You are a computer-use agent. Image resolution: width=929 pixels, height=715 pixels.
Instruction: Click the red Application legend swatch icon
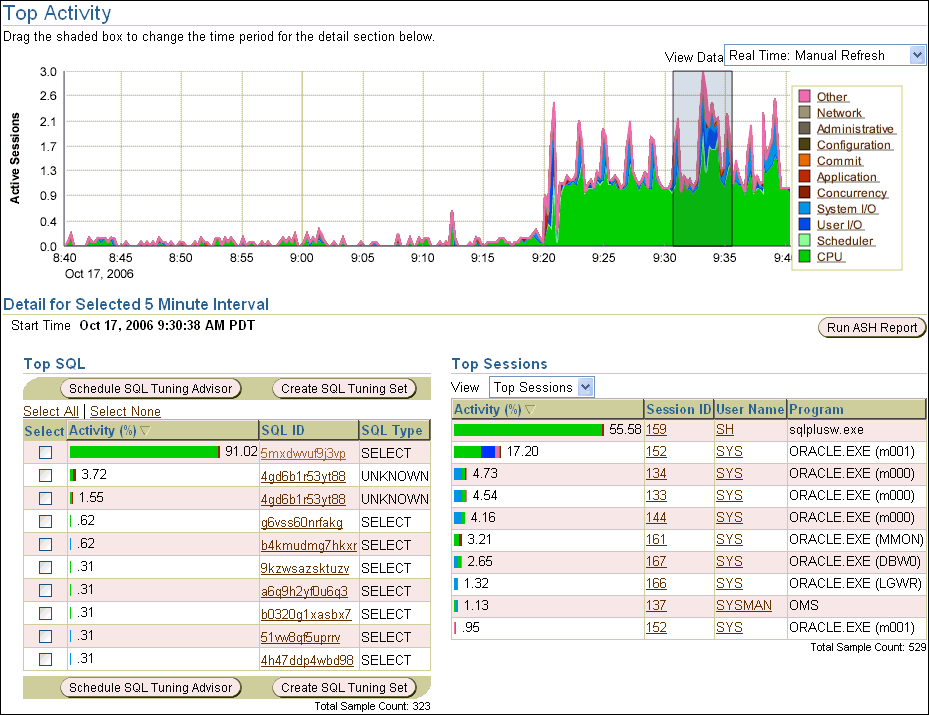point(803,177)
